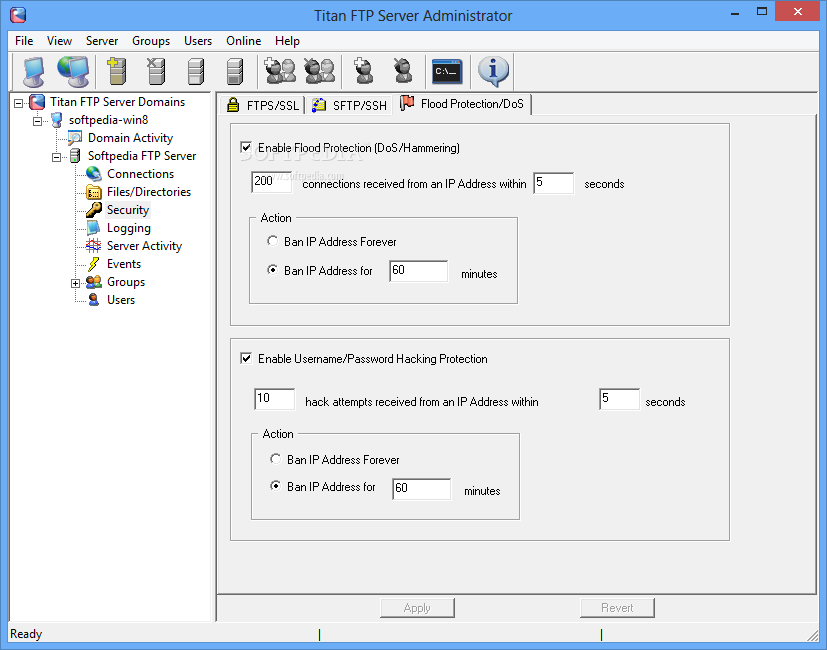Screen dimensions: 827x650
Task: Click the hacking ban minutes field showing 60
Action: (x=421, y=489)
